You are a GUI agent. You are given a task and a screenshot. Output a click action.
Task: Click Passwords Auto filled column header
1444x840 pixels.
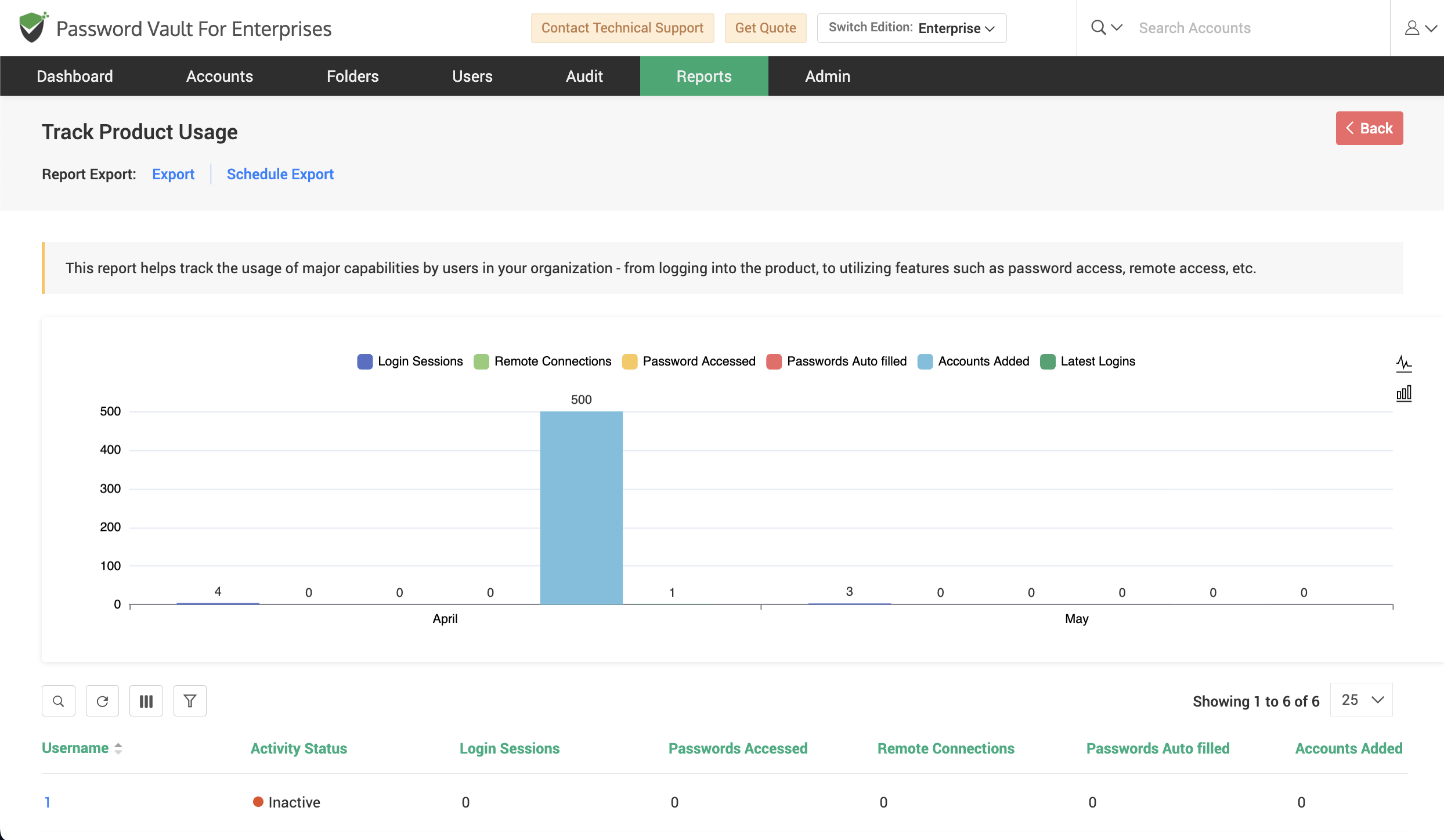click(x=1158, y=748)
